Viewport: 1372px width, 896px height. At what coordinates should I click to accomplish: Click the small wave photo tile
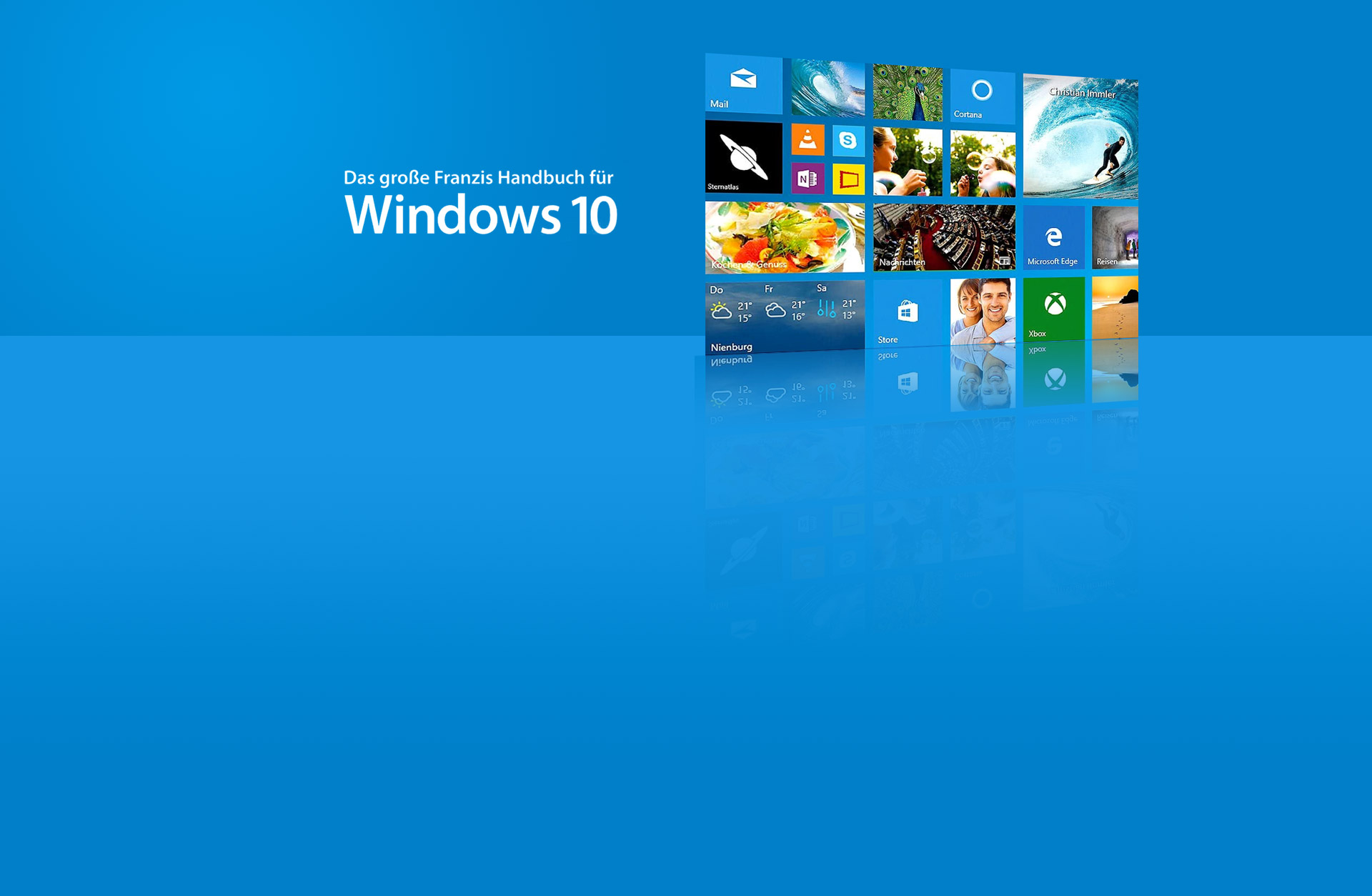click(827, 89)
